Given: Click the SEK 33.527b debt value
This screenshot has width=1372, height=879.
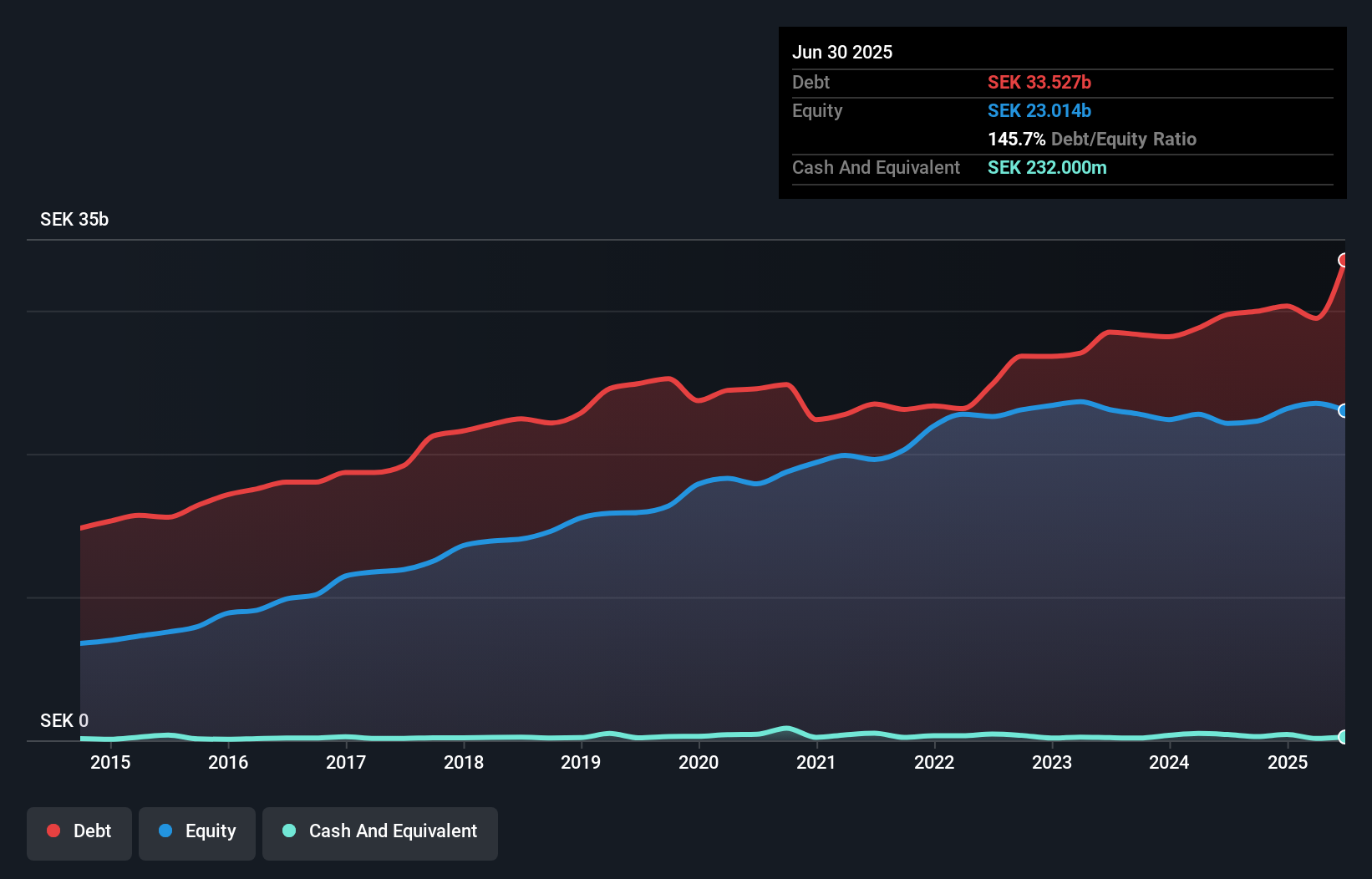Looking at the screenshot, I should (x=1039, y=82).
